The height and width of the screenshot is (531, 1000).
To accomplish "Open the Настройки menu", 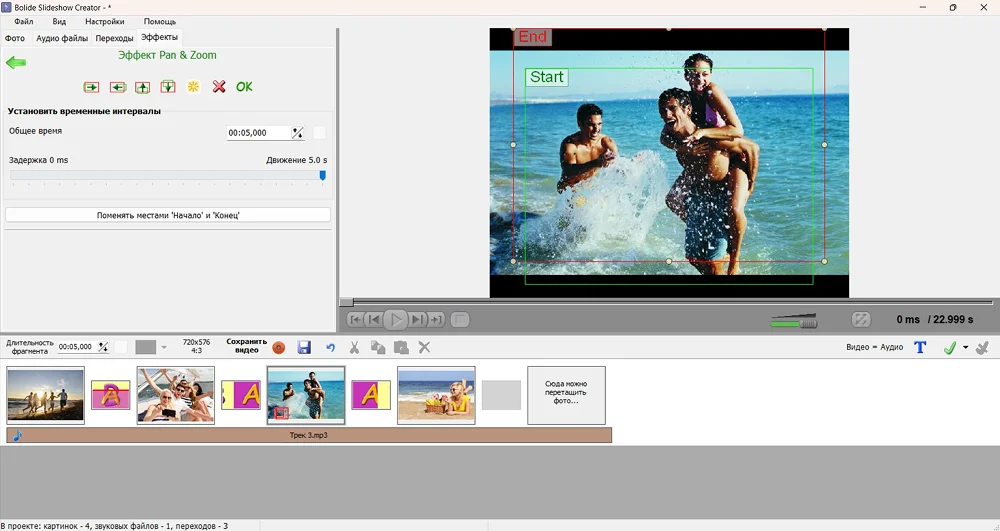I will pos(105,21).
